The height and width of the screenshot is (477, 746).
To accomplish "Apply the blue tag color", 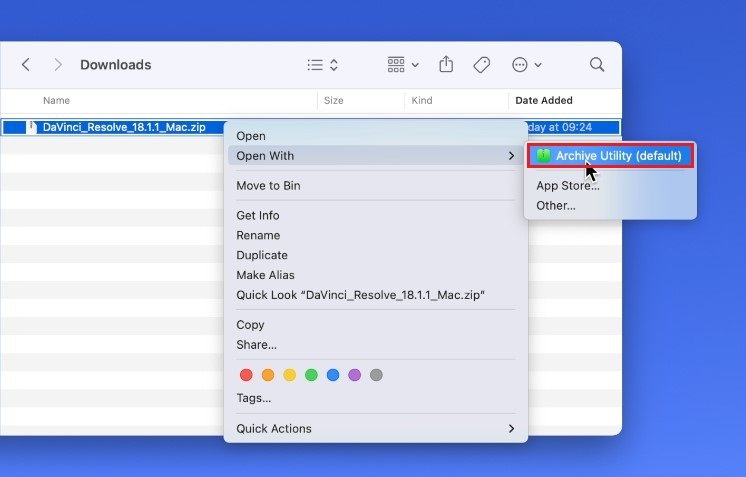I will [x=333, y=375].
